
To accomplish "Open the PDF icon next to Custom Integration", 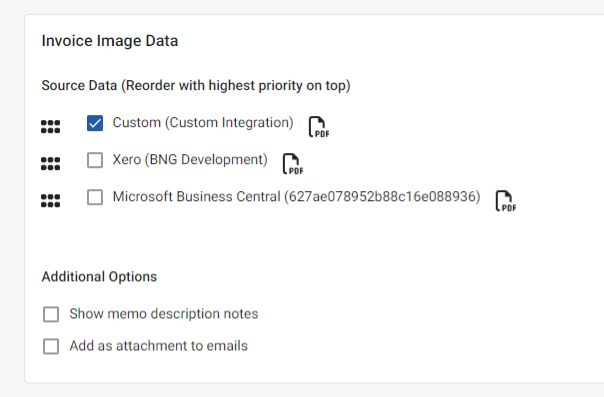I will point(319,127).
